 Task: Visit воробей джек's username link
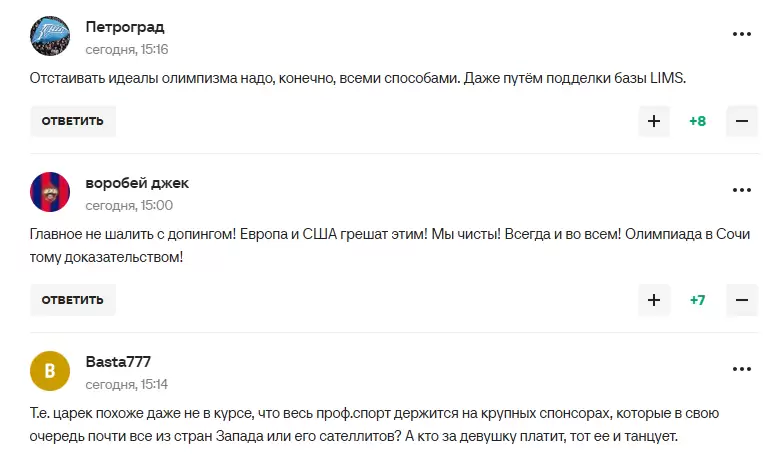pyautogui.click(x=137, y=183)
